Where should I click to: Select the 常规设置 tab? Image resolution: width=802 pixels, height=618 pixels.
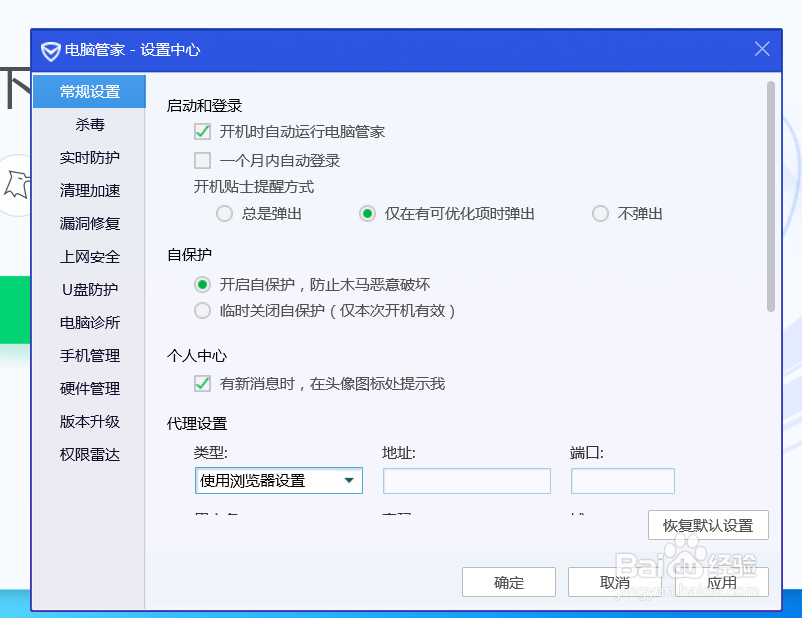click(90, 92)
